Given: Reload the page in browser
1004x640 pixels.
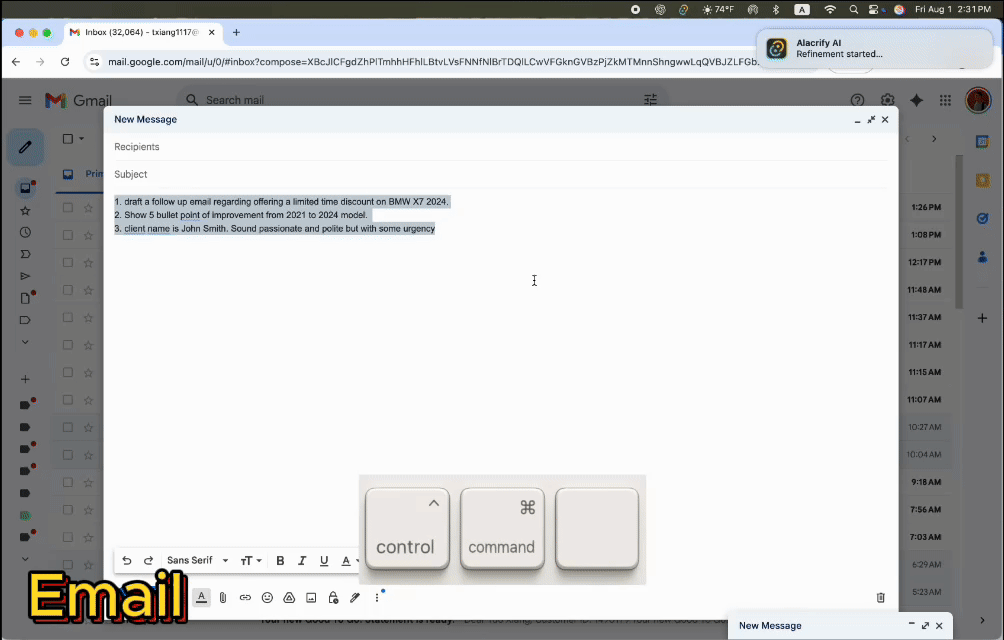Looking at the screenshot, I should 65,62.
